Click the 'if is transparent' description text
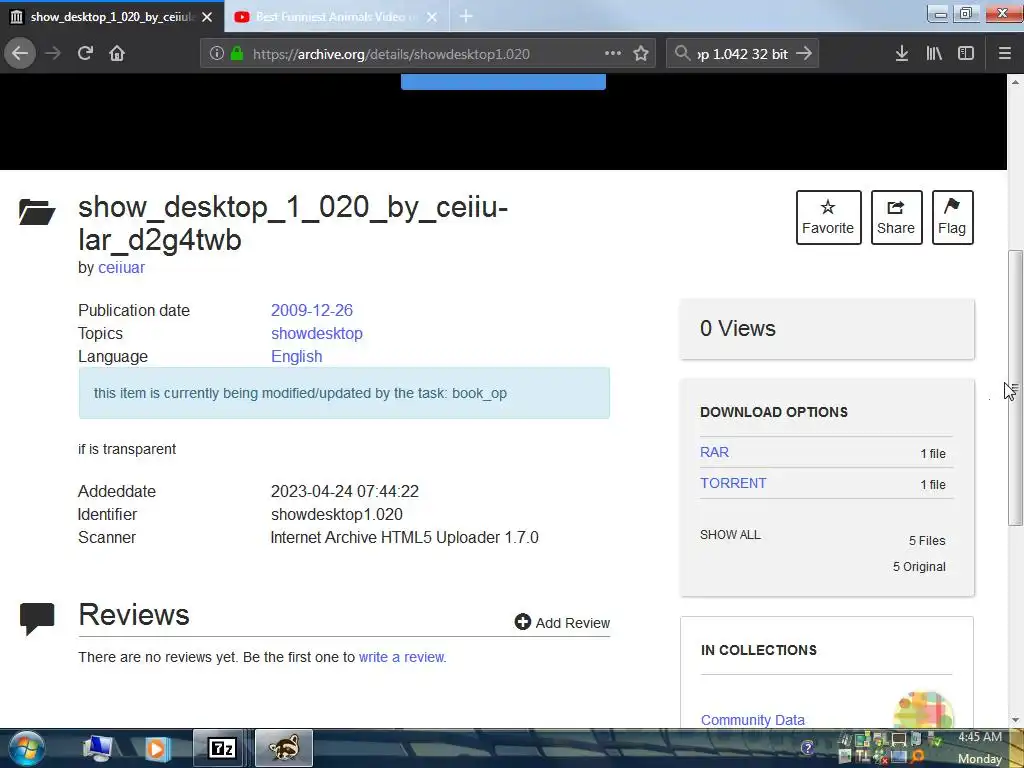Viewport: 1024px width, 768px height. tap(127, 449)
